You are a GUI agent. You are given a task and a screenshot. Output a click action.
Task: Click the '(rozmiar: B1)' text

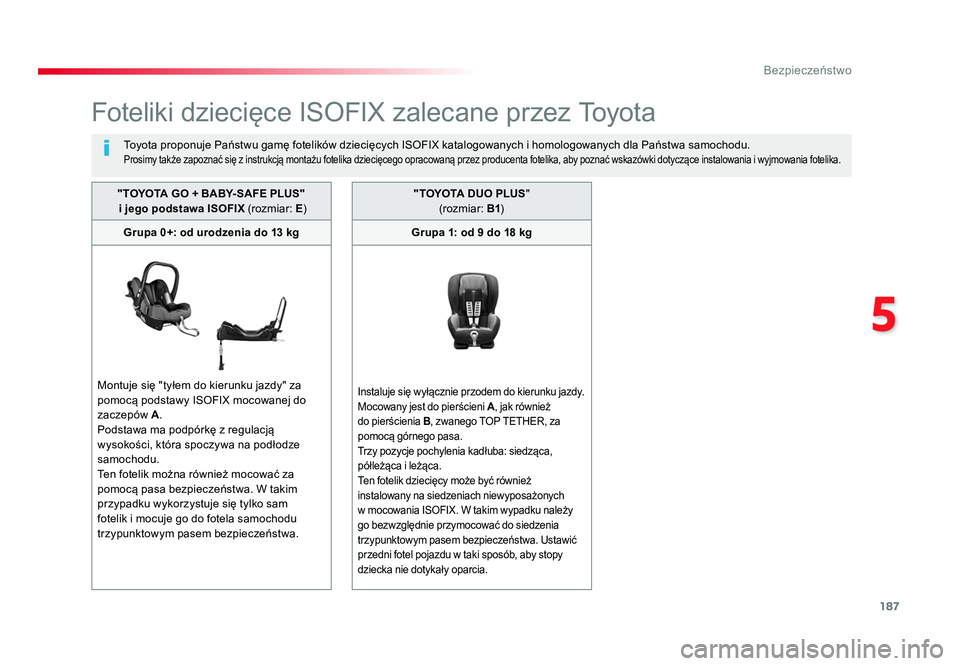point(471,209)
